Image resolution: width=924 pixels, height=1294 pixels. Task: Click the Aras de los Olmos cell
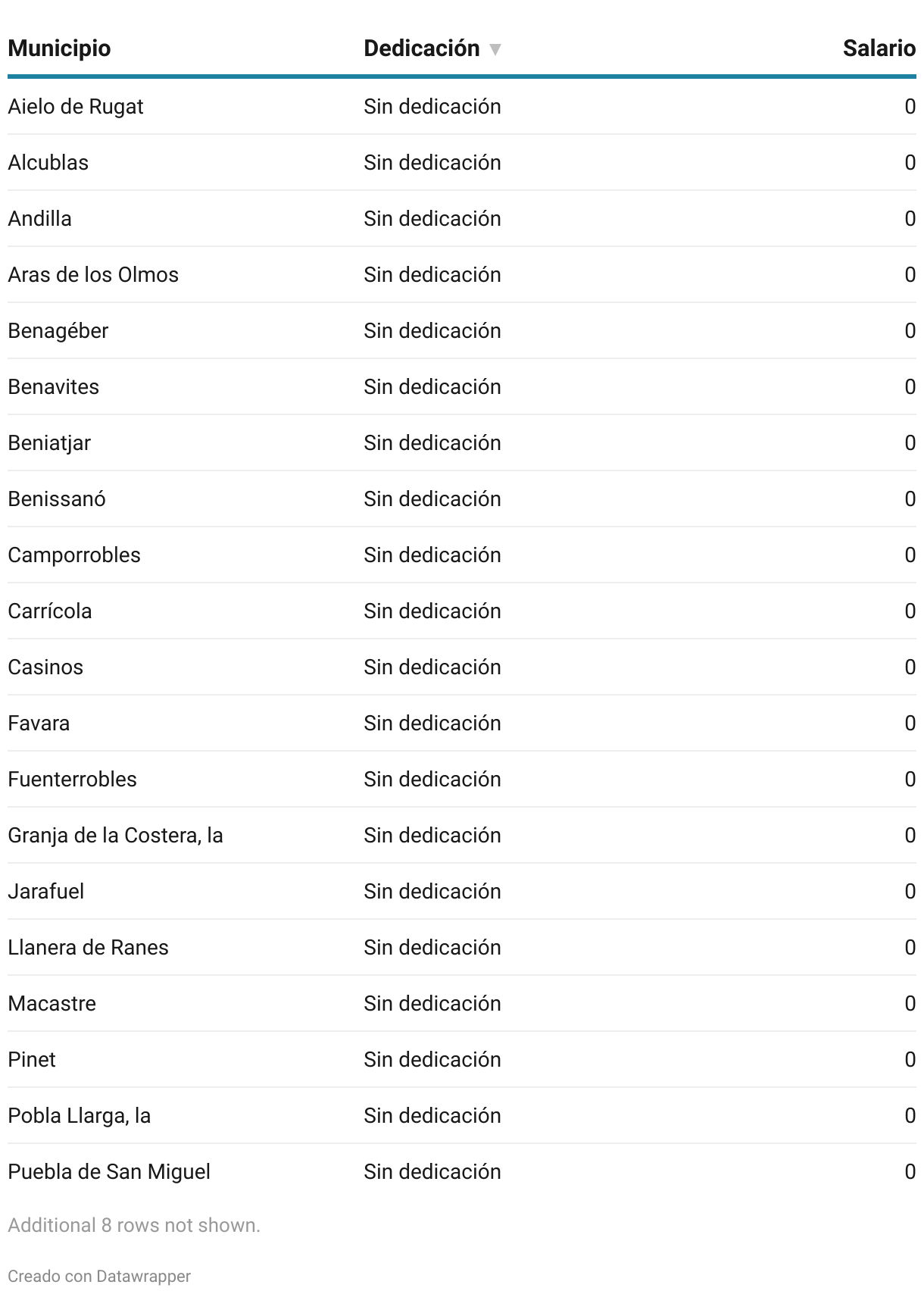click(93, 275)
